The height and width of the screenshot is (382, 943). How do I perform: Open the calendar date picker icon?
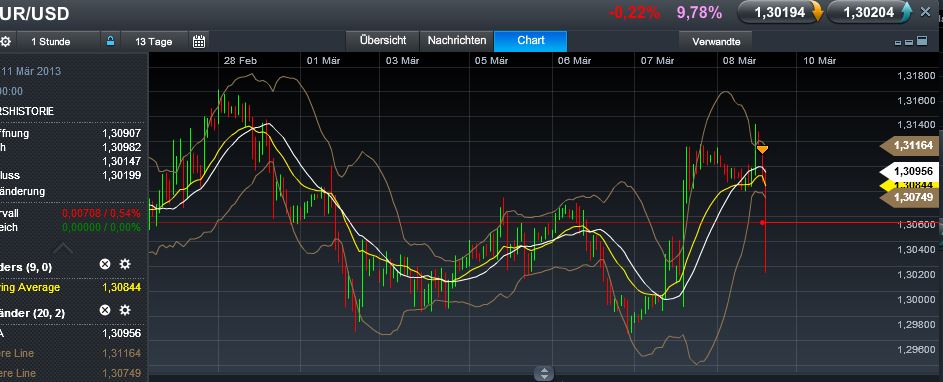[199, 42]
